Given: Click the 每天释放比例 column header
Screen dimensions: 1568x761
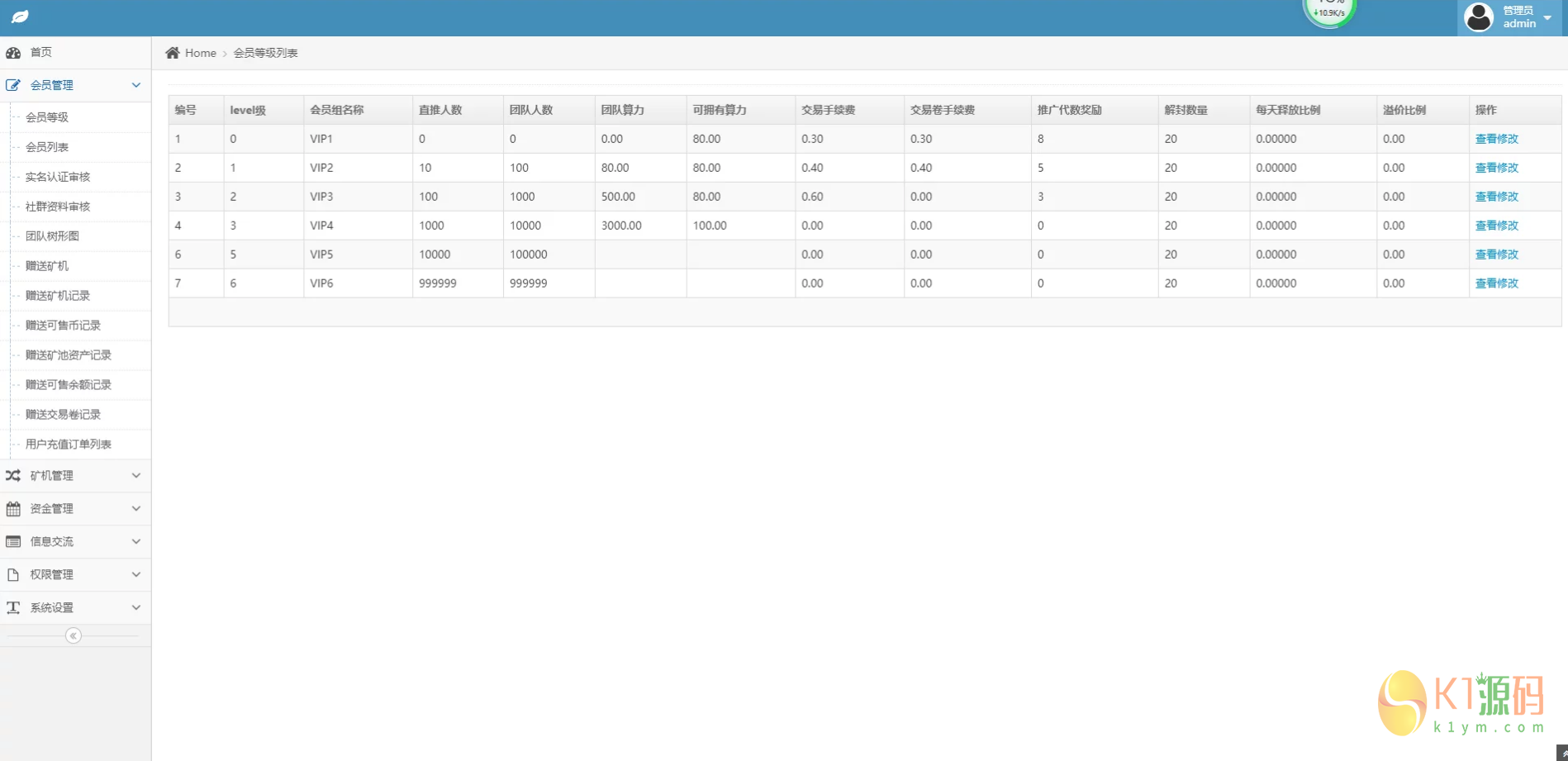Looking at the screenshot, I should pos(1313,110).
